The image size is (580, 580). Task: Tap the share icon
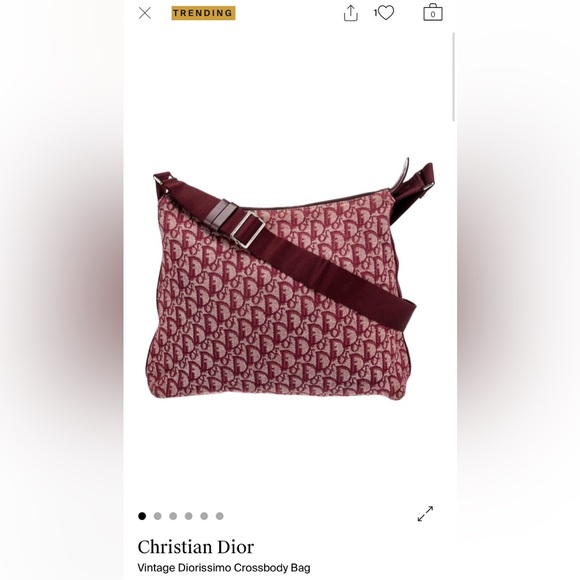(x=350, y=13)
